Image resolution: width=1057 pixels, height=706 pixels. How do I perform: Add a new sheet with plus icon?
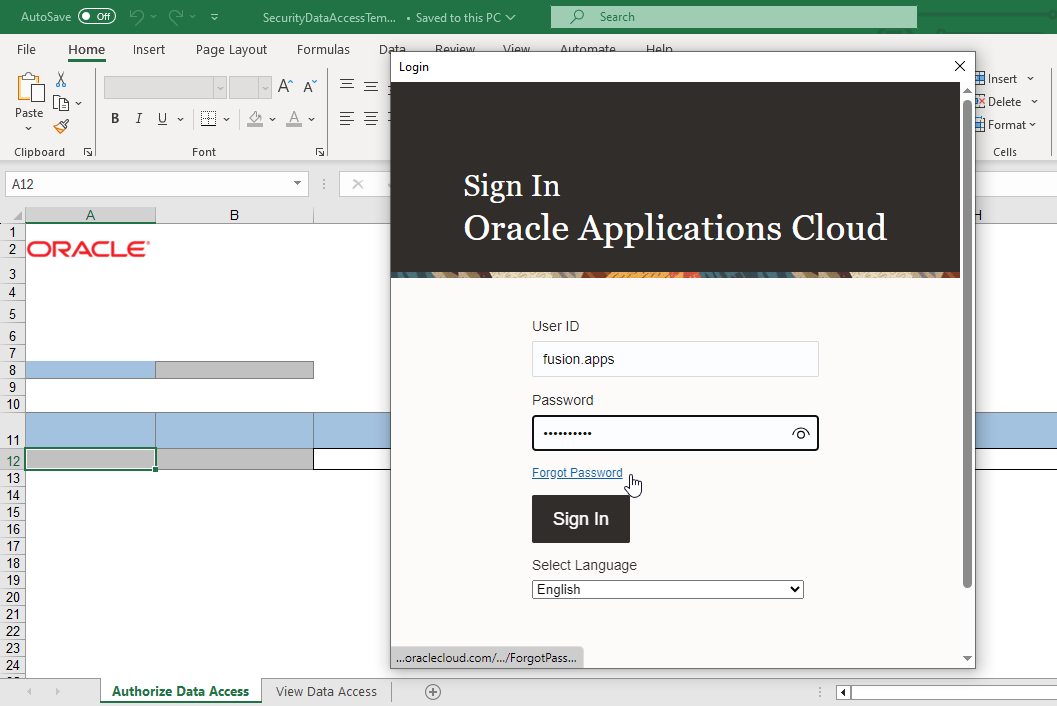point(433,692)
